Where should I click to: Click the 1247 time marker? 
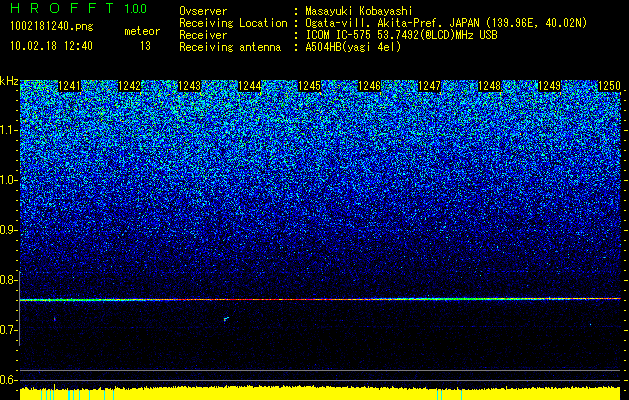[x=429, y=86]
